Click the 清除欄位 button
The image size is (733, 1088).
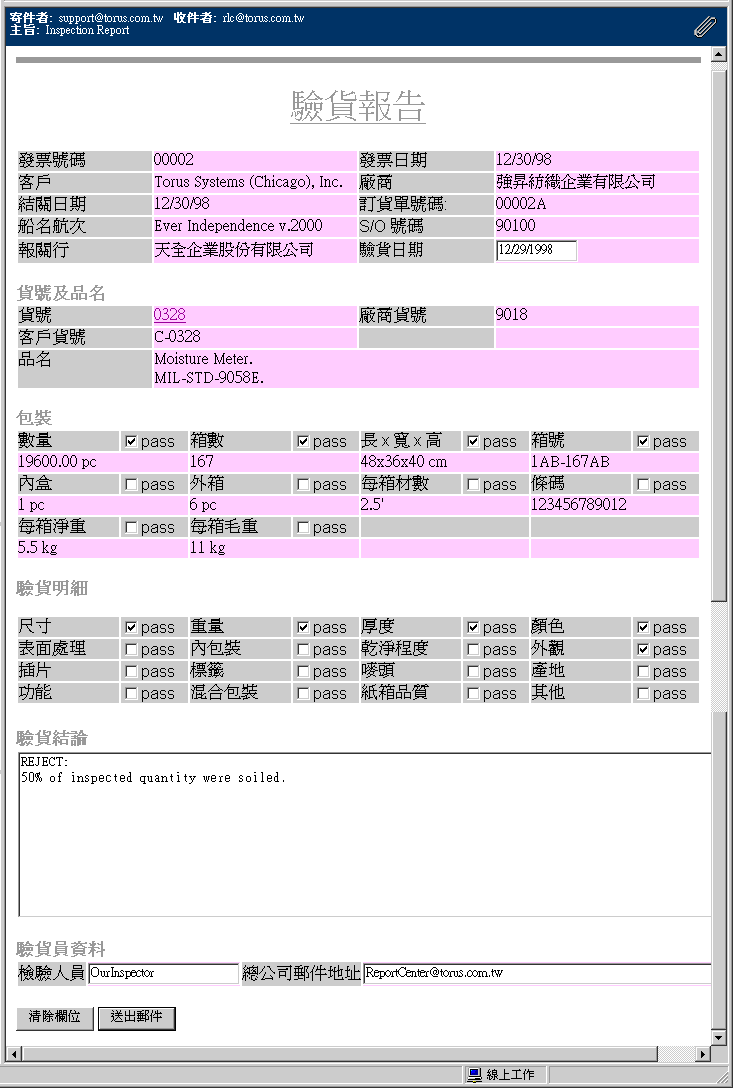55,1018
